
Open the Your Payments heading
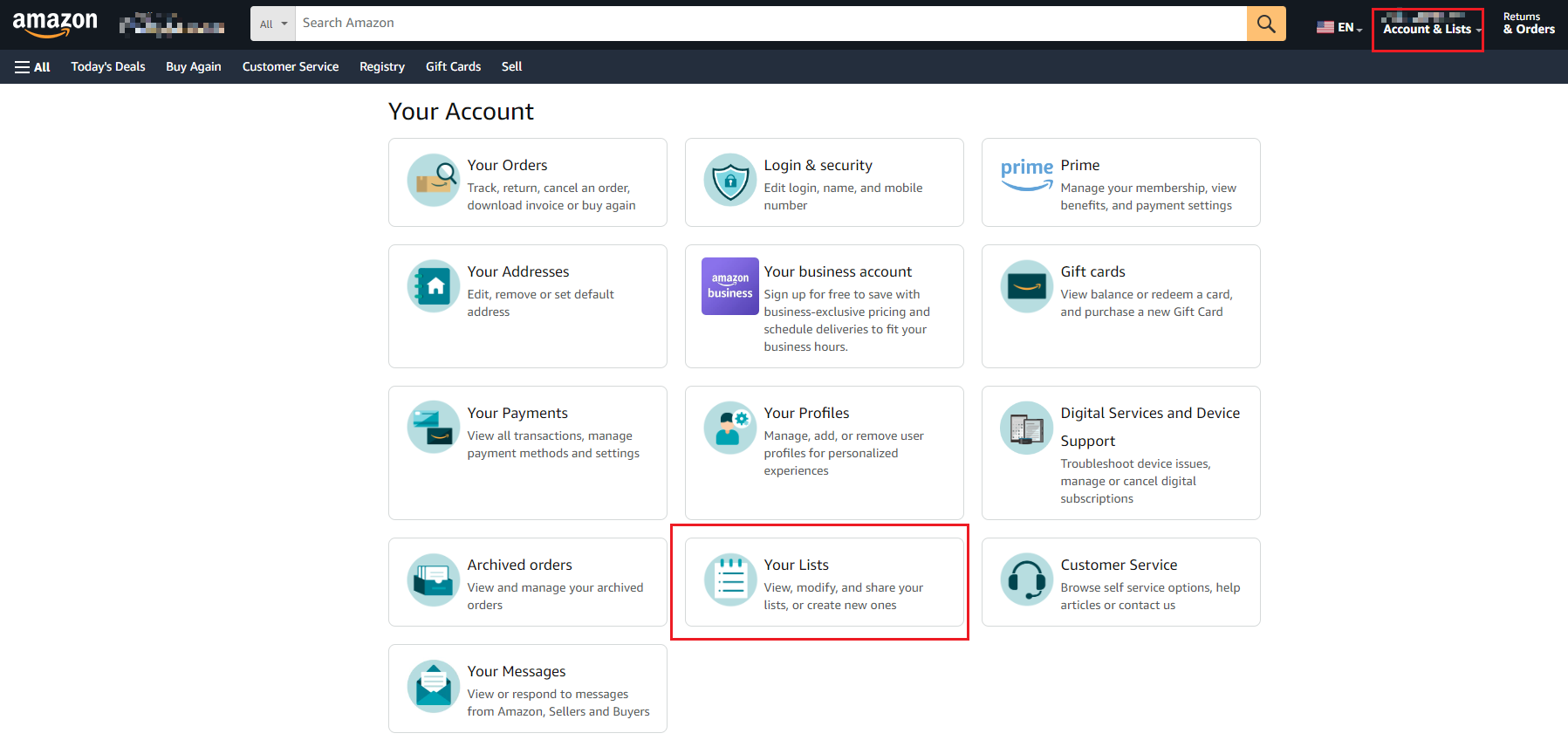pyautogui.click(x=517, y=413)
